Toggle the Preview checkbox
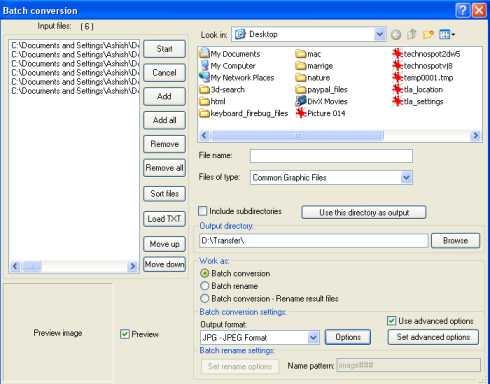Image resolution: width=490 pixels, height=384 pixels. click(125, 334)
